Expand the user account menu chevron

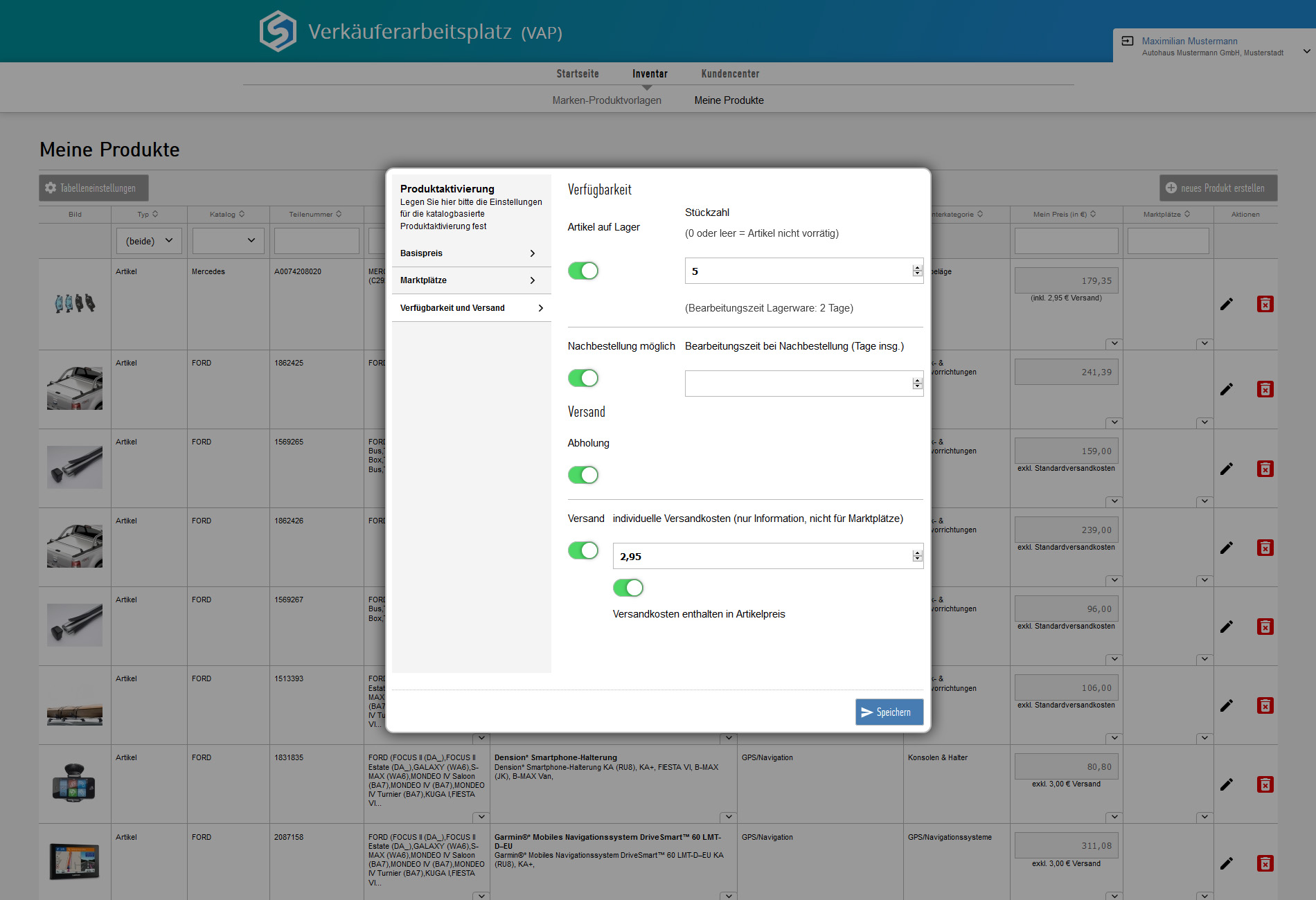tap(1306, 51)
